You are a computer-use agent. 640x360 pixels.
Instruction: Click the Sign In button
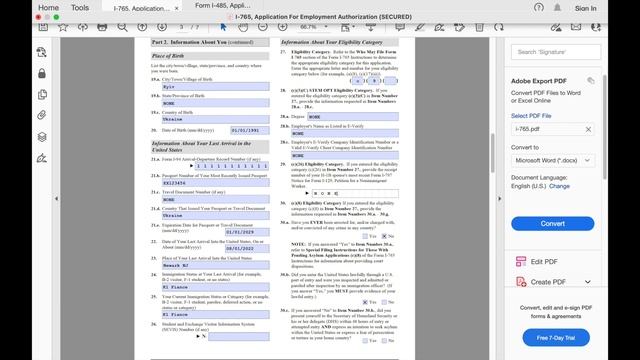click(585, 8)
